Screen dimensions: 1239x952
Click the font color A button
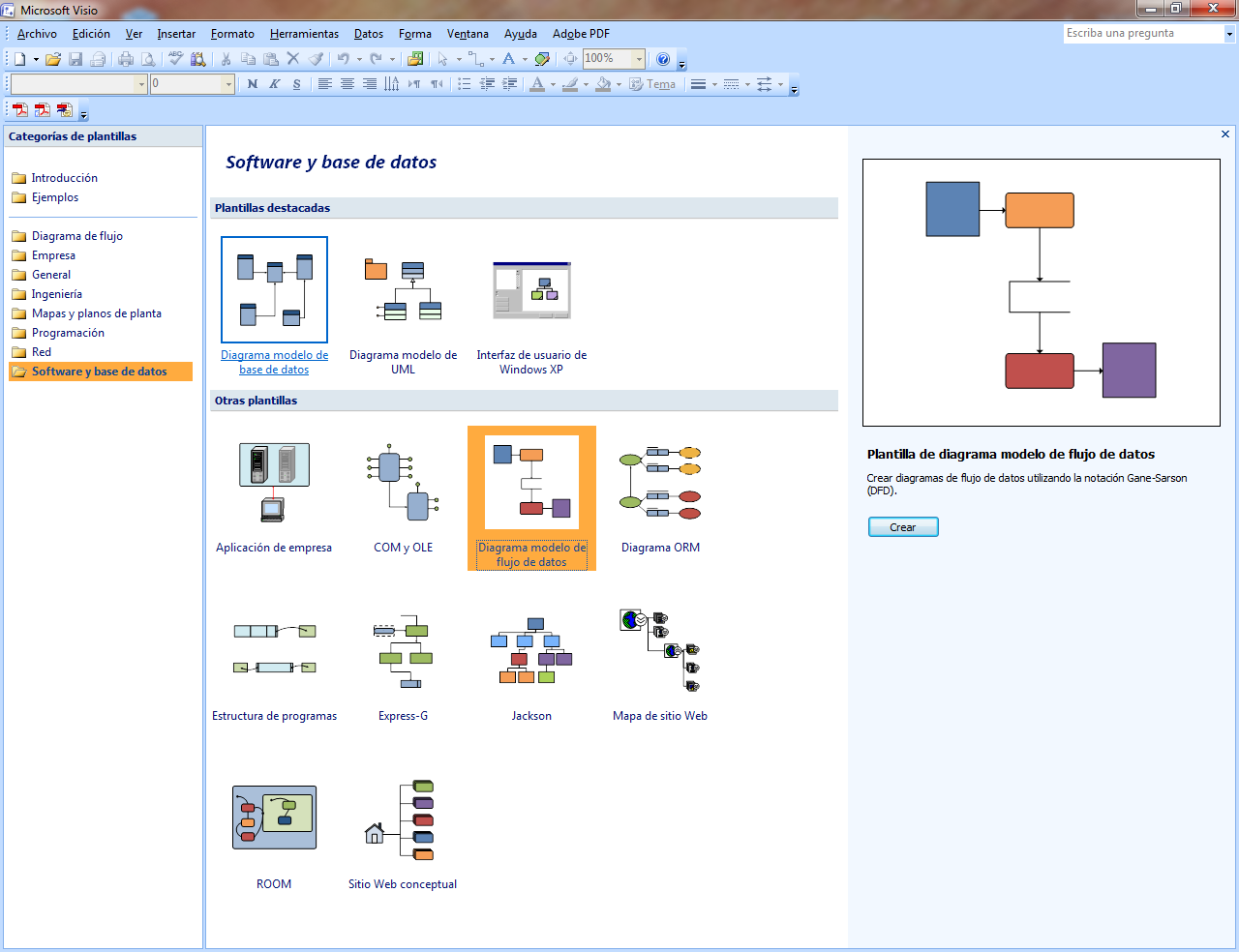(537, 84)
